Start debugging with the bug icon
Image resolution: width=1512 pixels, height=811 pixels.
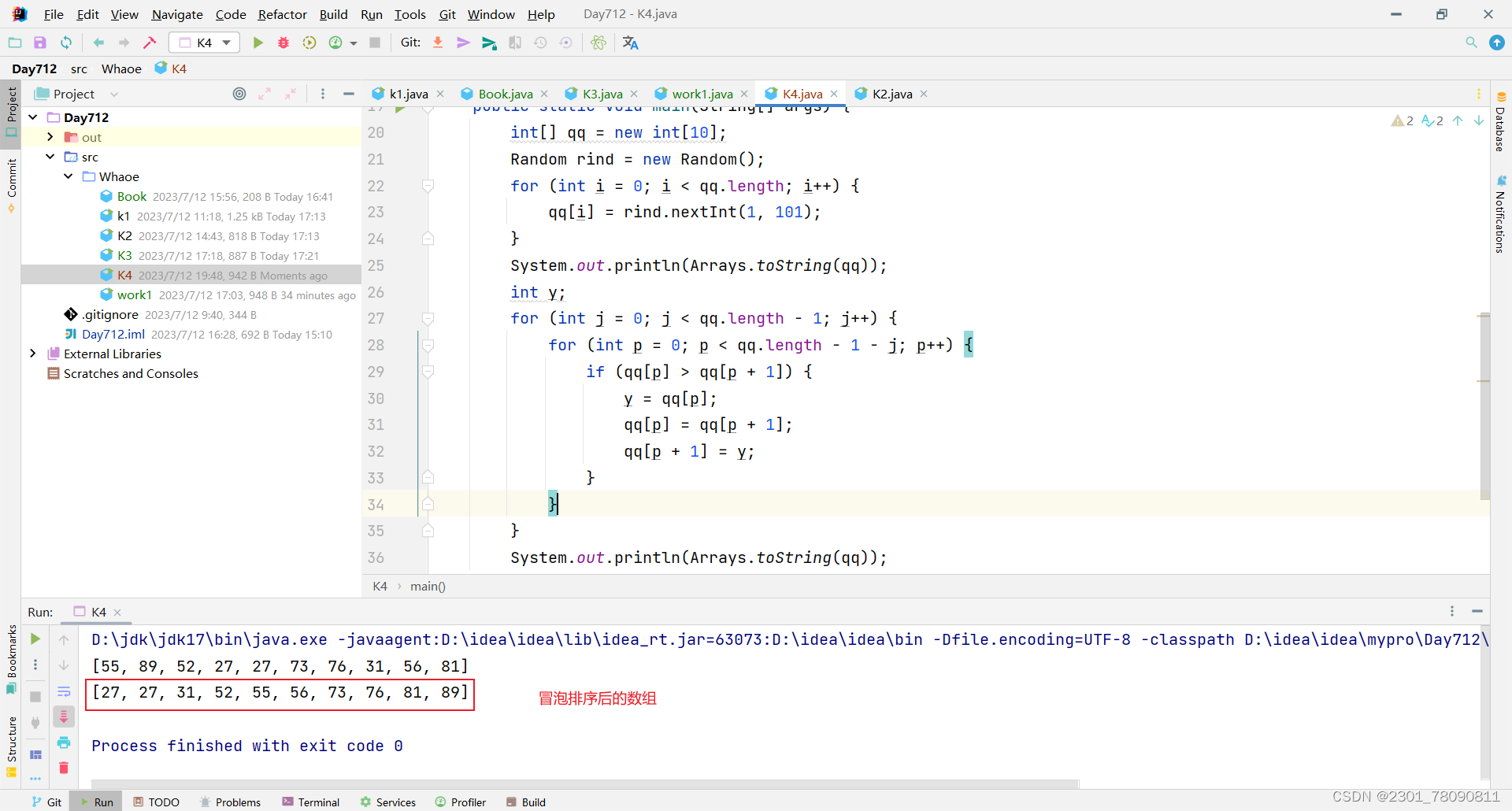tap(283, 43)
